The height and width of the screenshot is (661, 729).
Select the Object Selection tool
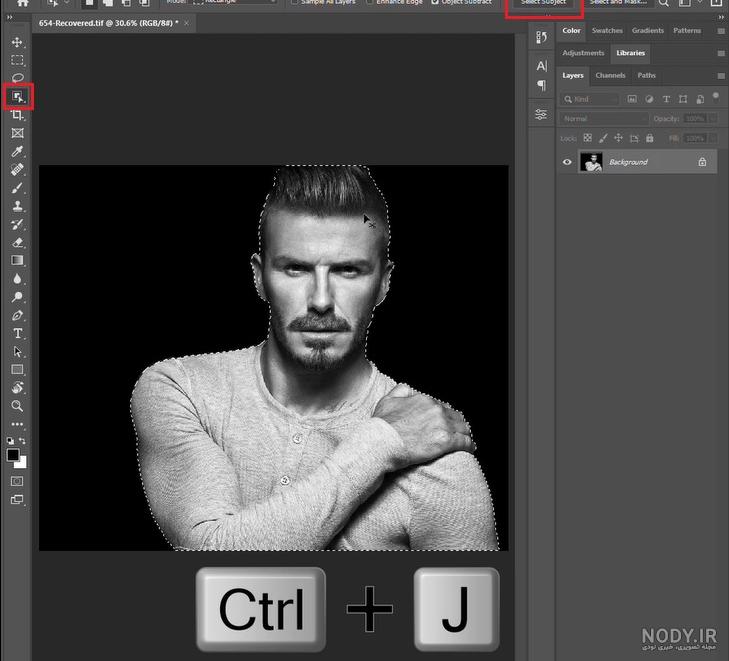click(x=18, y=97)
